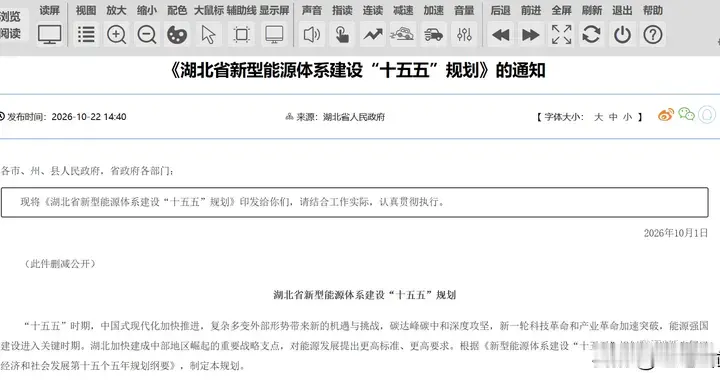The width and height of the screenshot is (720, 380).
Task: Toggle the 声音 speaker sound icon
Action: [311, 34]
